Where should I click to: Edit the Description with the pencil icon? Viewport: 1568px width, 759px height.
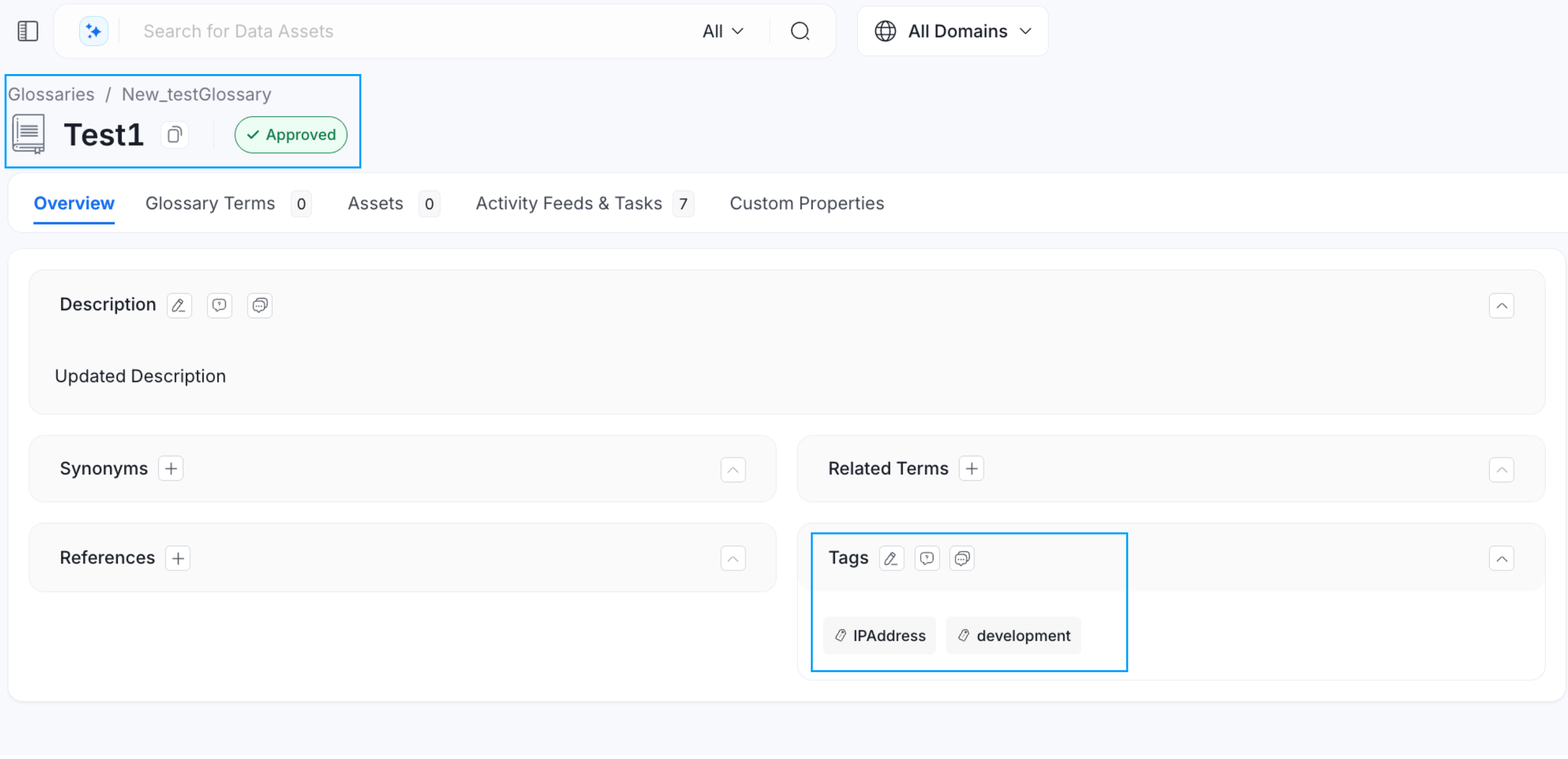pos(179,305)
